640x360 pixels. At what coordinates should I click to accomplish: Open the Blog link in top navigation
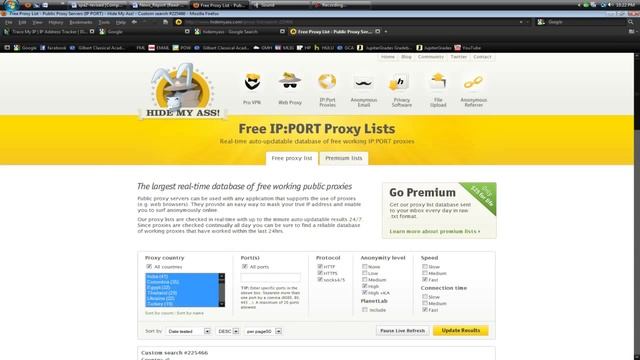coord(406,57)
